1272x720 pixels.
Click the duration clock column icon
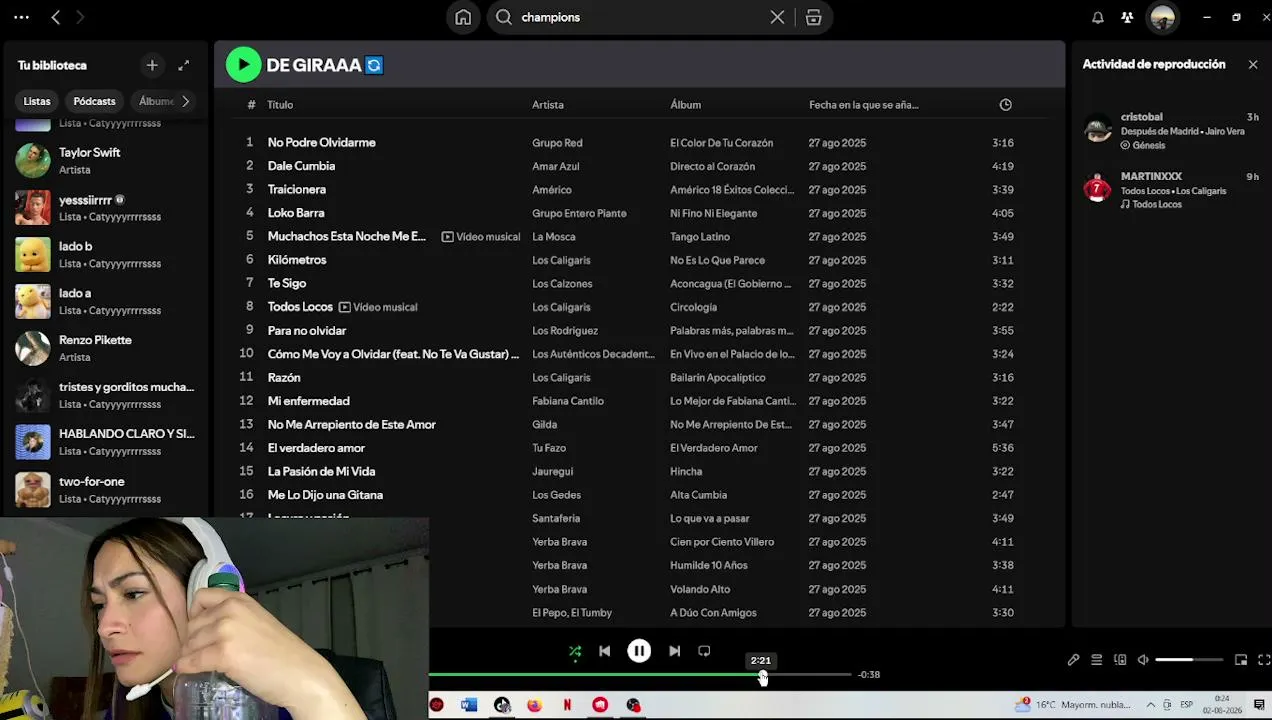tap(1005, 104)
